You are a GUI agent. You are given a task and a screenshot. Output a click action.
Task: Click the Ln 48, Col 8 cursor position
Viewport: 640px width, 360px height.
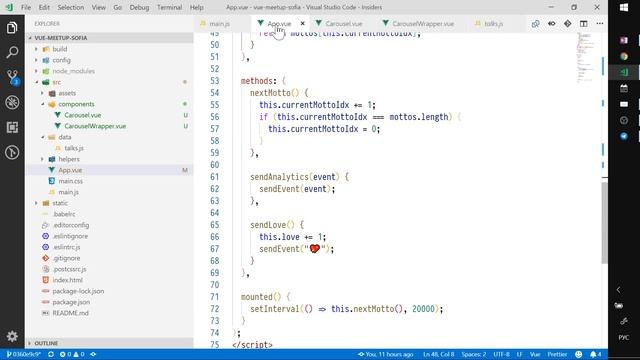[438, 354]
